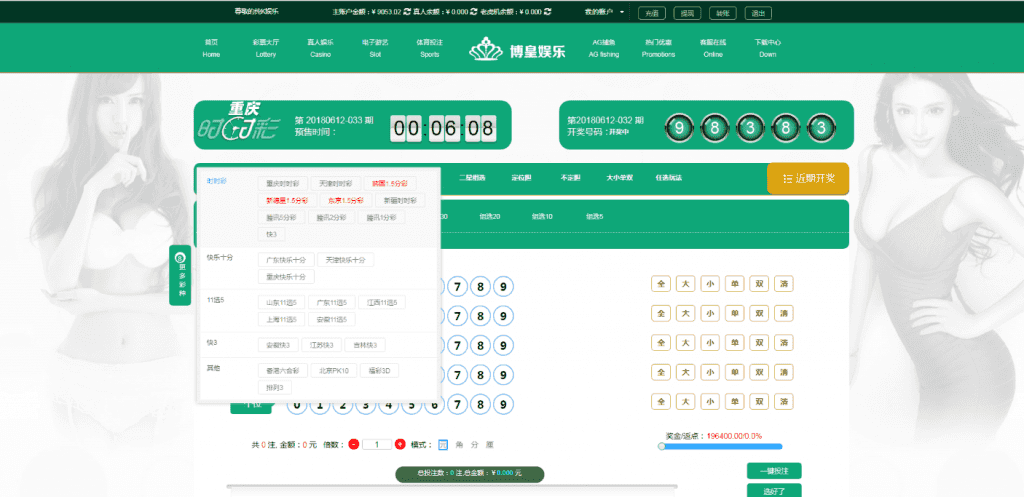Click the 奖金/返点 slider handle
The height and width of the screenshot is (497, 1024).
tap(661, 447)
